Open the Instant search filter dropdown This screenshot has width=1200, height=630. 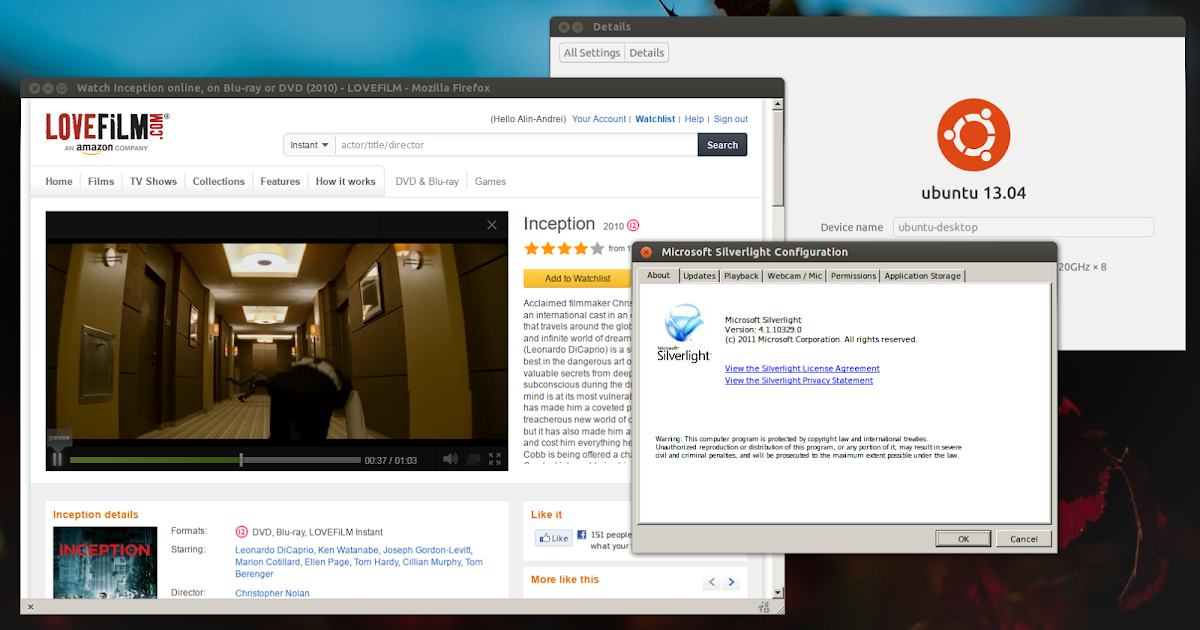[x=308, y=144]
